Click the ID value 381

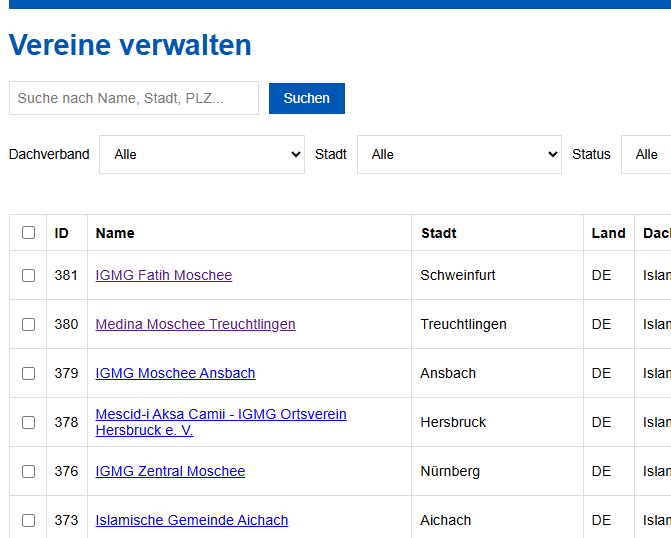point(66,275)
